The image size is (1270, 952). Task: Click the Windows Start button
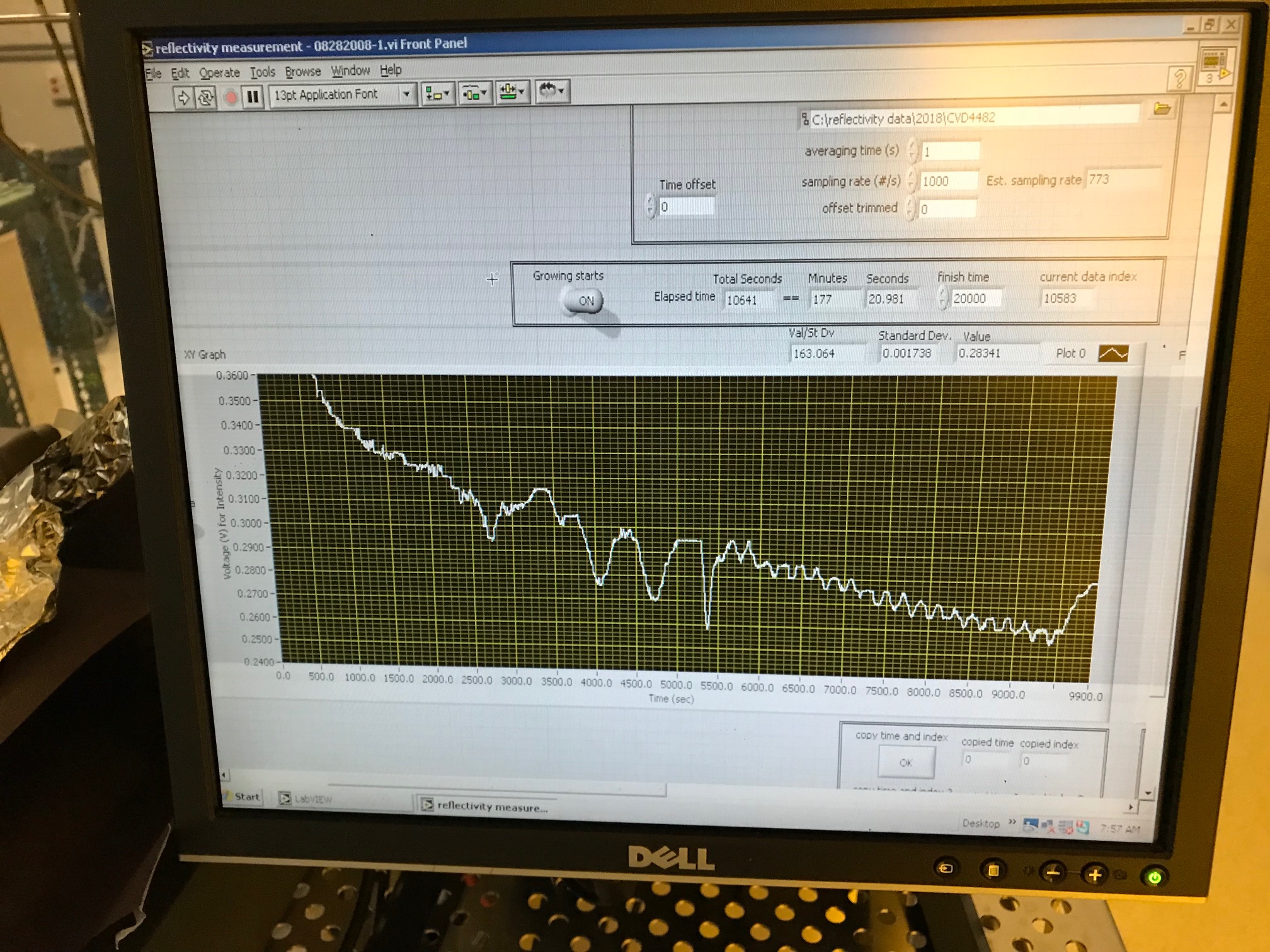coord(241,796)
